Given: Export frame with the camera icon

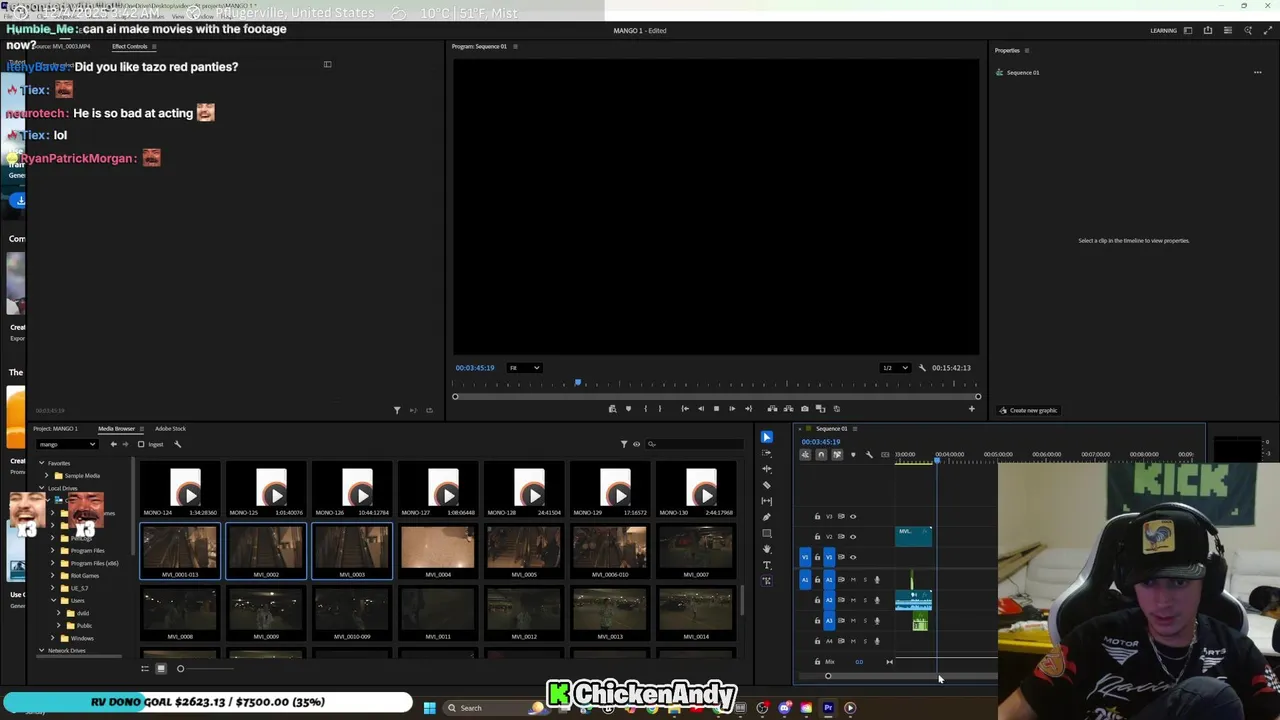Looking at the screenshot, I should (804, 408).
